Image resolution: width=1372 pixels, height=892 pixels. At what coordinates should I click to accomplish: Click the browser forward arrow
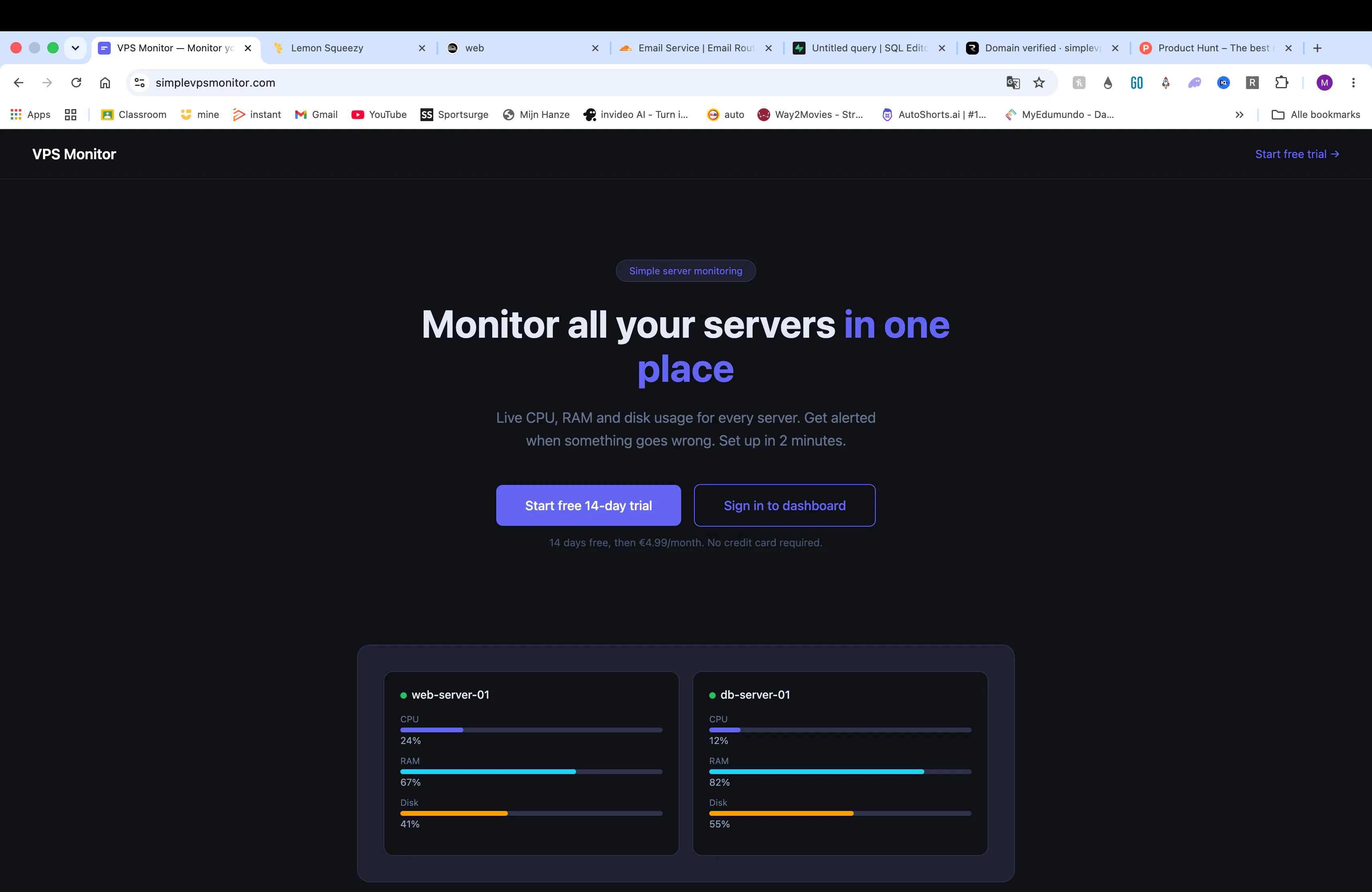pyautogui.click(x=47, y=82)
